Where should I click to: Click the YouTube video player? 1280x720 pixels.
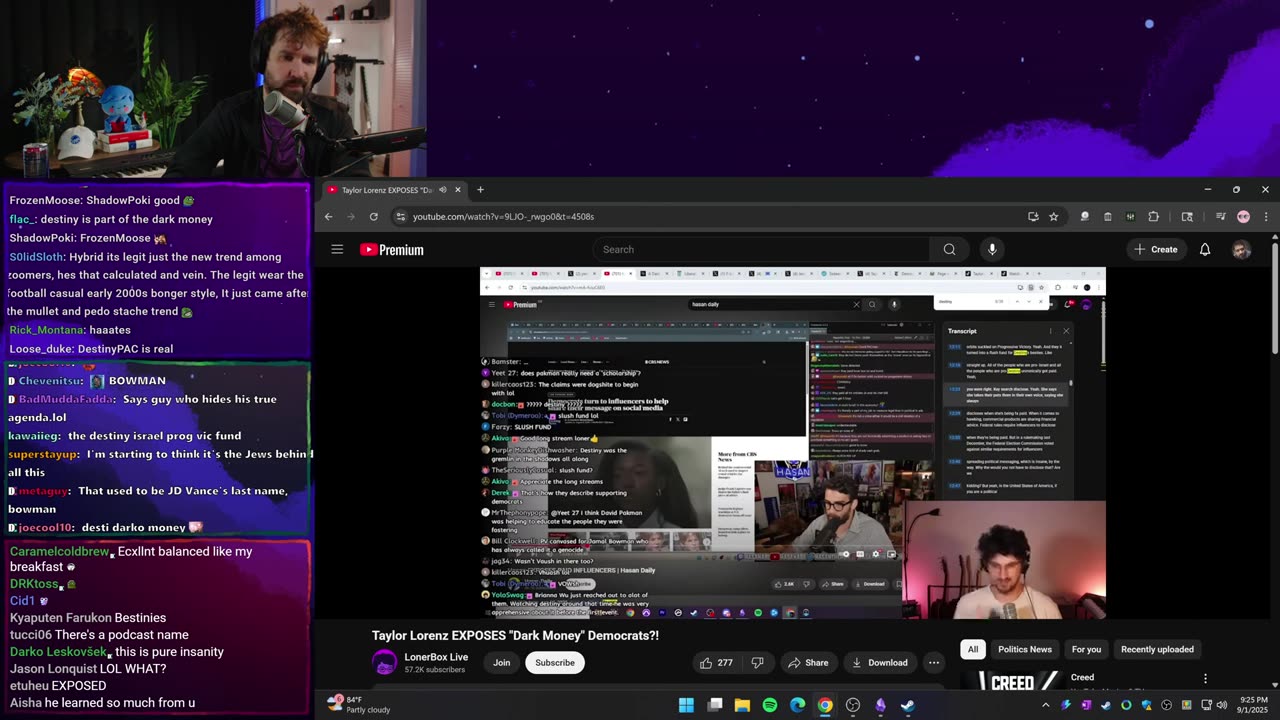793,443
